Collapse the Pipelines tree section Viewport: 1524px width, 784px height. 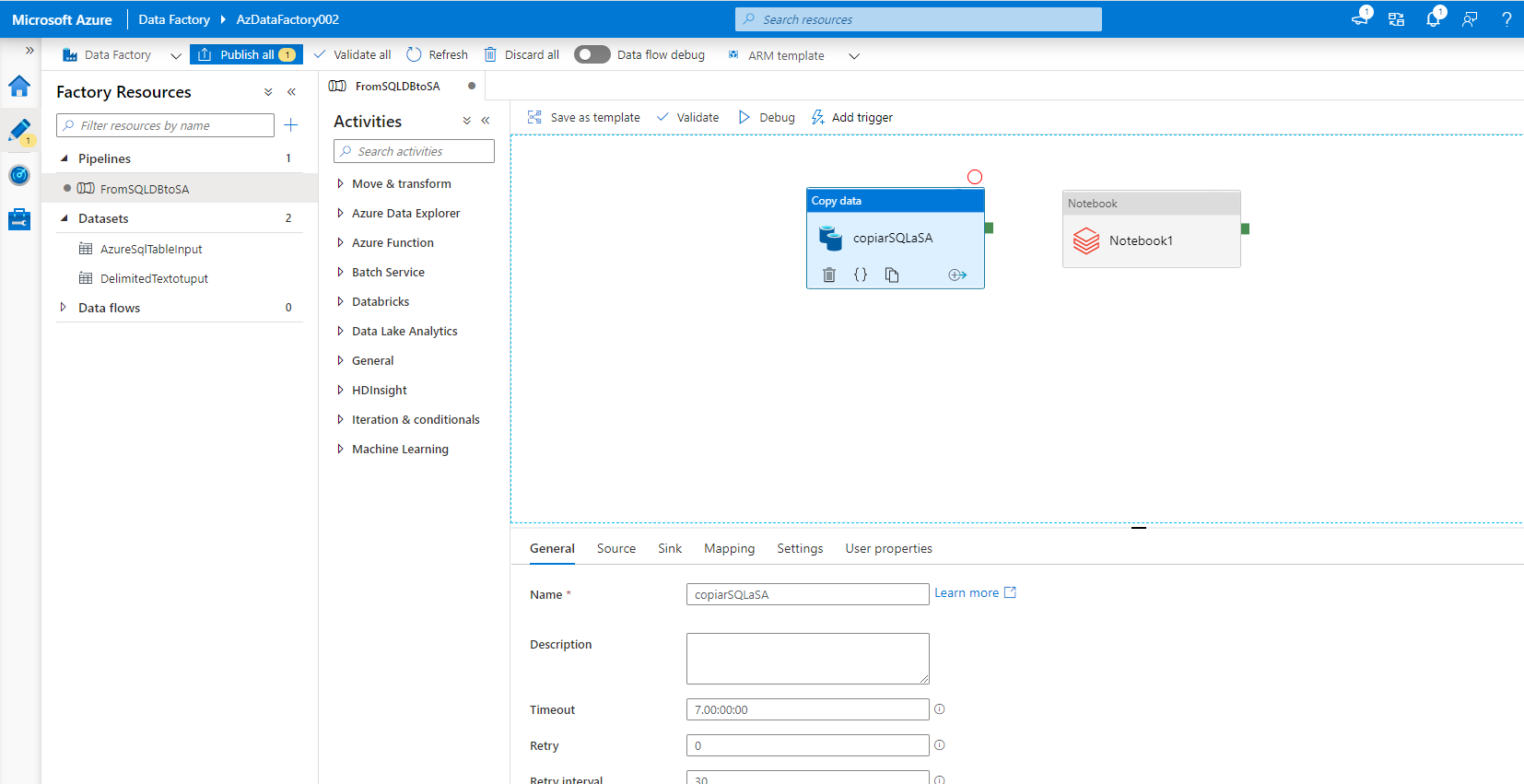[64, 158]
